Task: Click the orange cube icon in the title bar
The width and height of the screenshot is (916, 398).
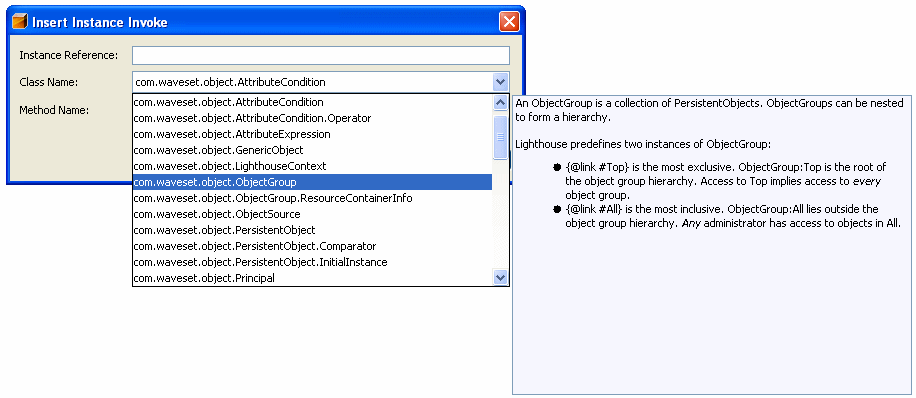Action: tap(20, 22)
